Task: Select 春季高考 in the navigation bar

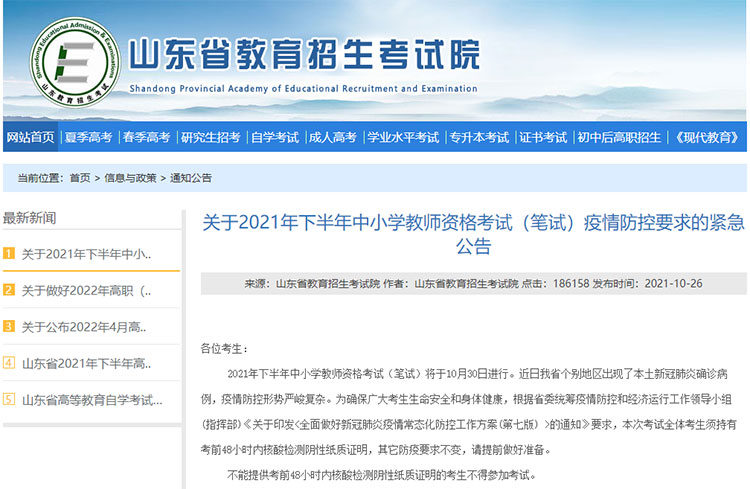Action: tap(146, 137)
